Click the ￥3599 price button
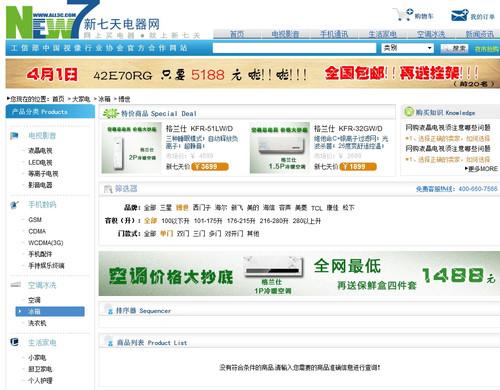 [210, 166]
